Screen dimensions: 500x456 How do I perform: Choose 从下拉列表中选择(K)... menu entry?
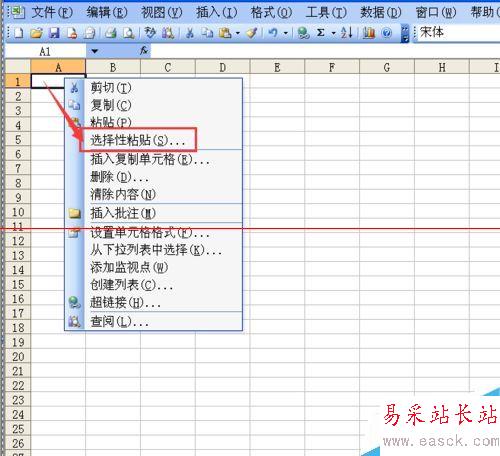pyautogui.click(x=153, y=250)
